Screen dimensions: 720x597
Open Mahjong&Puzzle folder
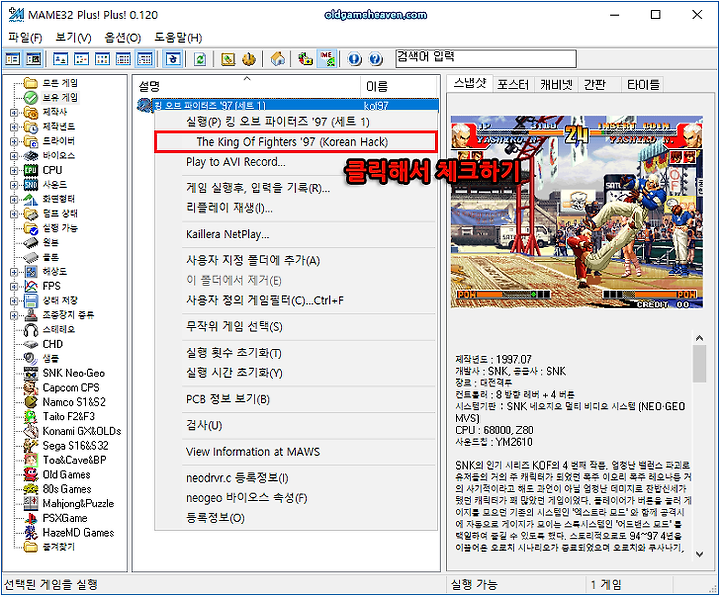click(78, 504)
